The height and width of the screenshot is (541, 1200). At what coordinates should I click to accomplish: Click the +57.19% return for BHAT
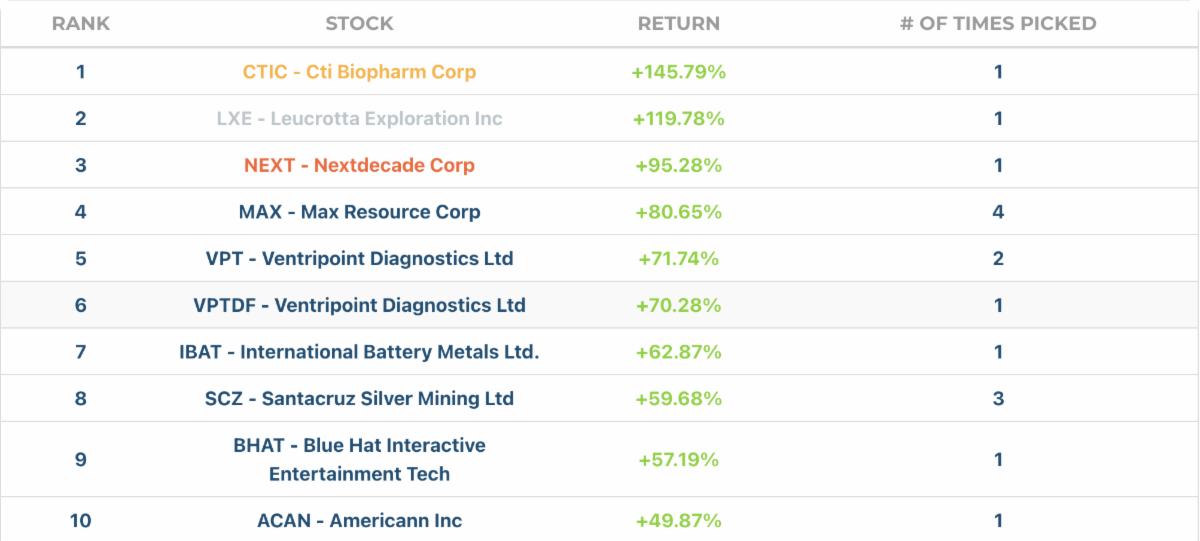pyautogui.click(x=679, y=460)
